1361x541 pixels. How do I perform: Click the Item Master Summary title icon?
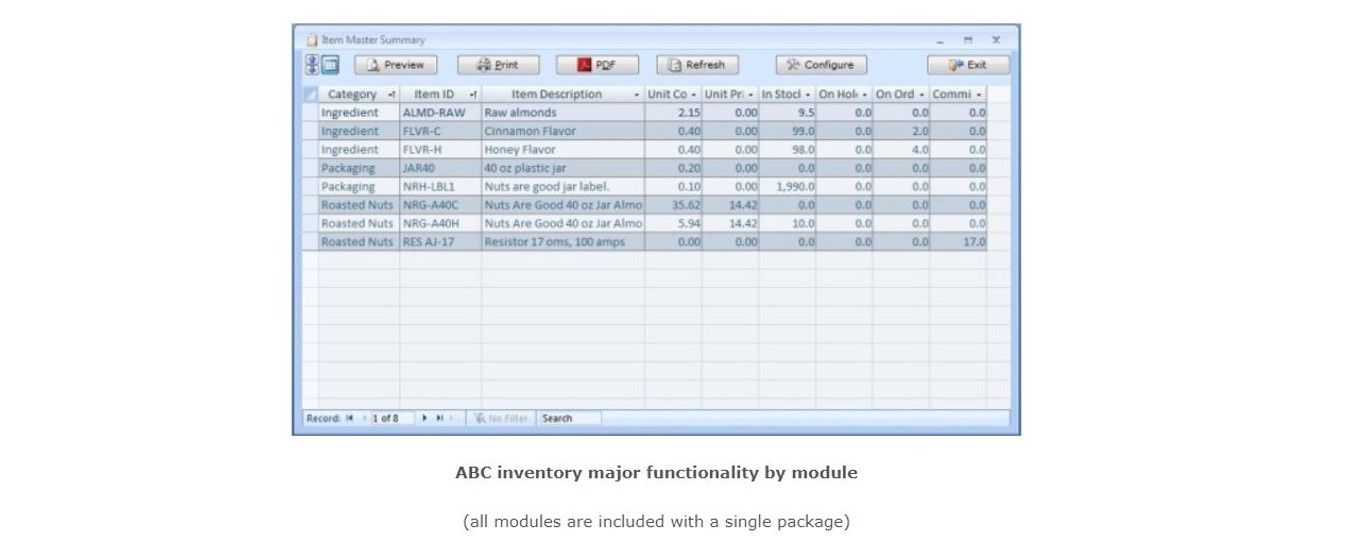(x=312, y=40)
